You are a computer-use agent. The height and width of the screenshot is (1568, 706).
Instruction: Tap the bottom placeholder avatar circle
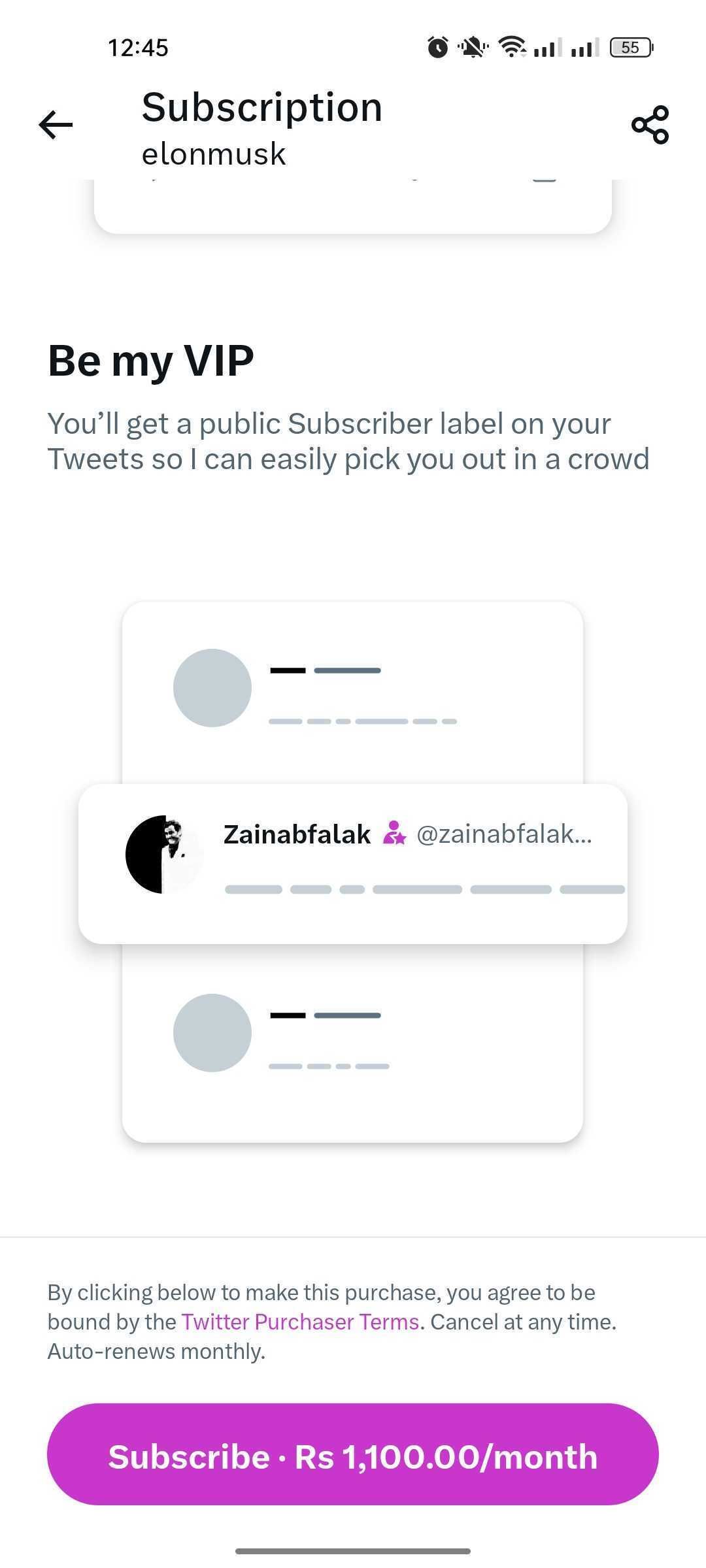click(x=212, y=1033)
